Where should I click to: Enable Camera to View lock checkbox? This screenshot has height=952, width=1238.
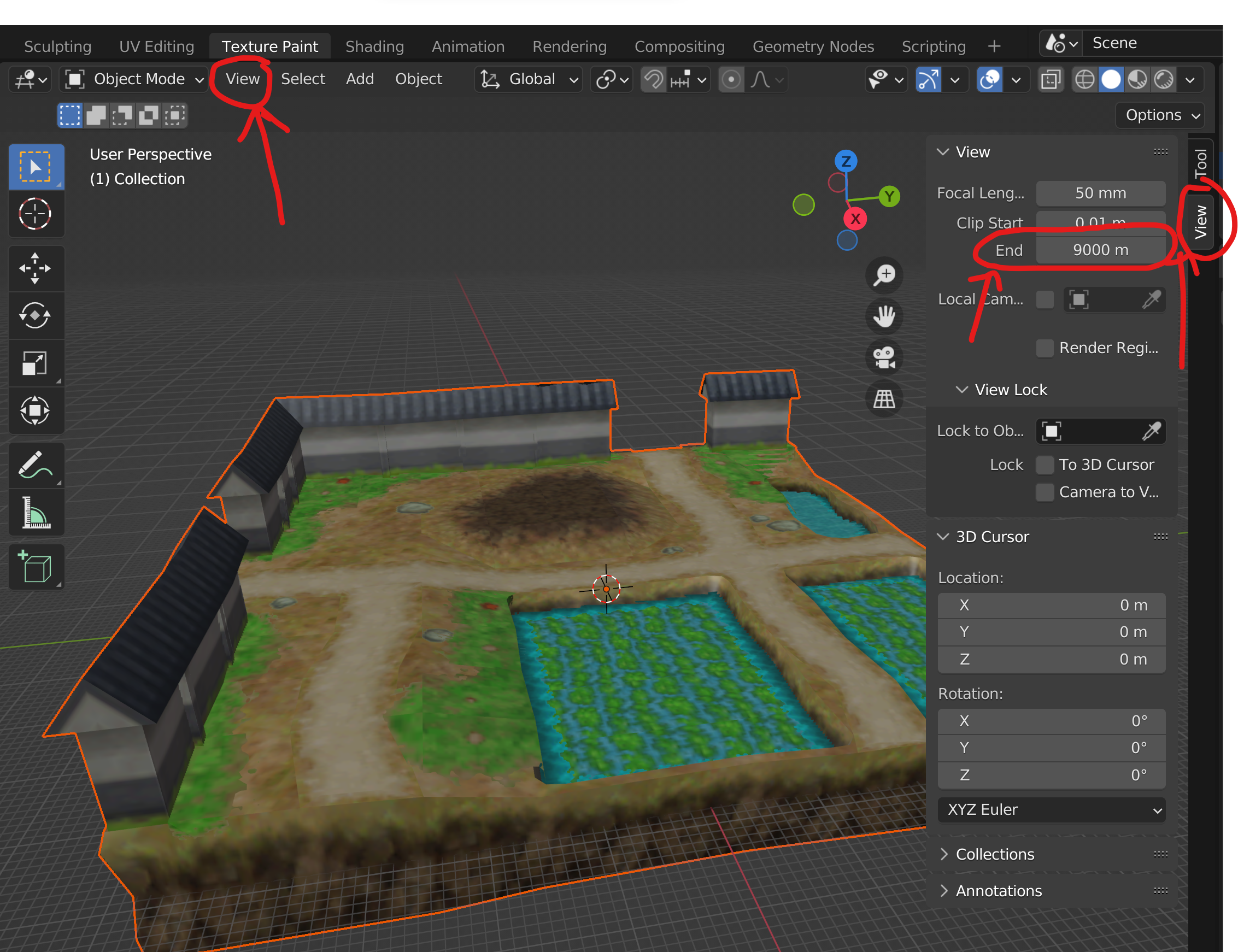point(1044,492)
